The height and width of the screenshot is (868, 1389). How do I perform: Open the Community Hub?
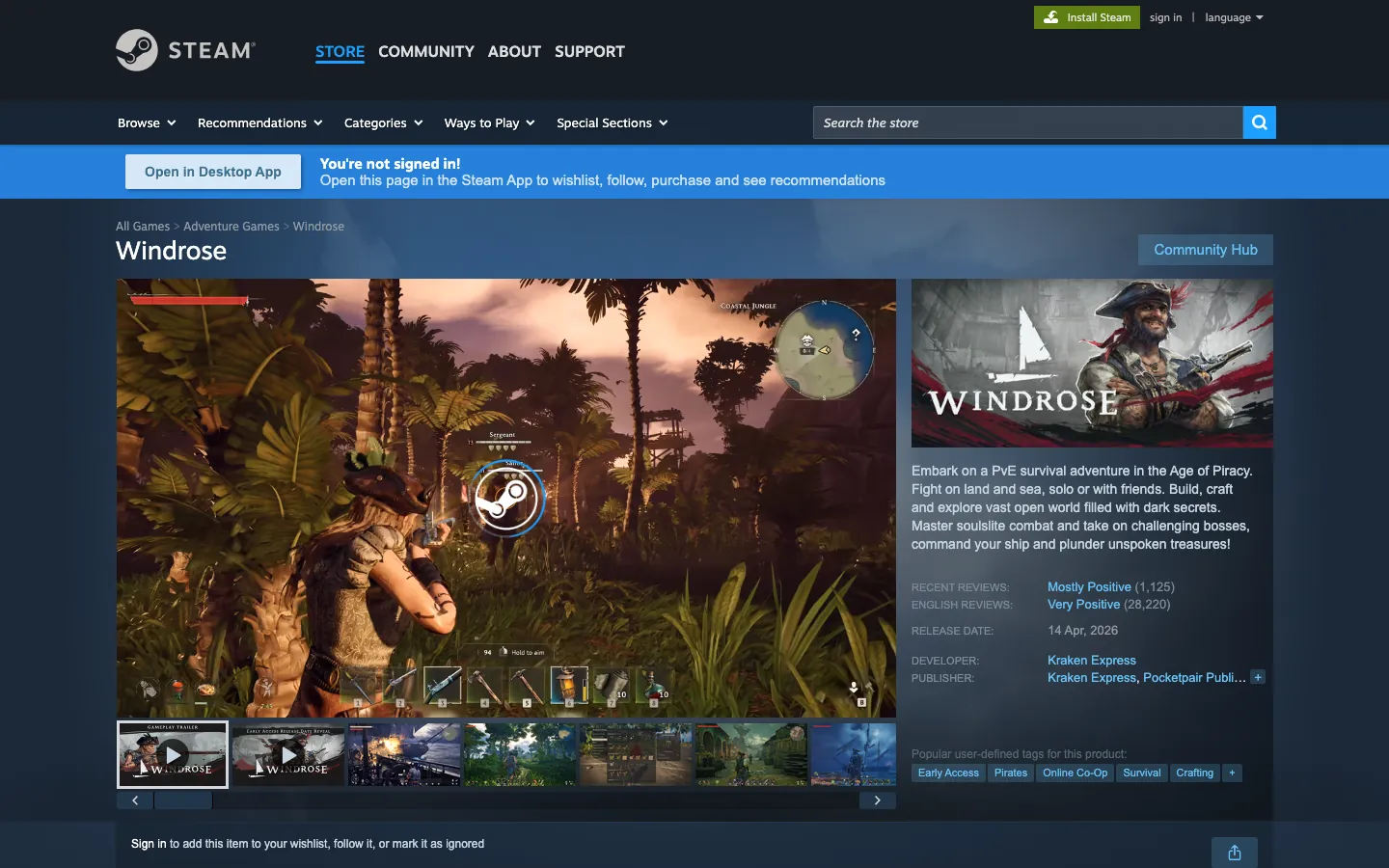(x=1206, y=250)
